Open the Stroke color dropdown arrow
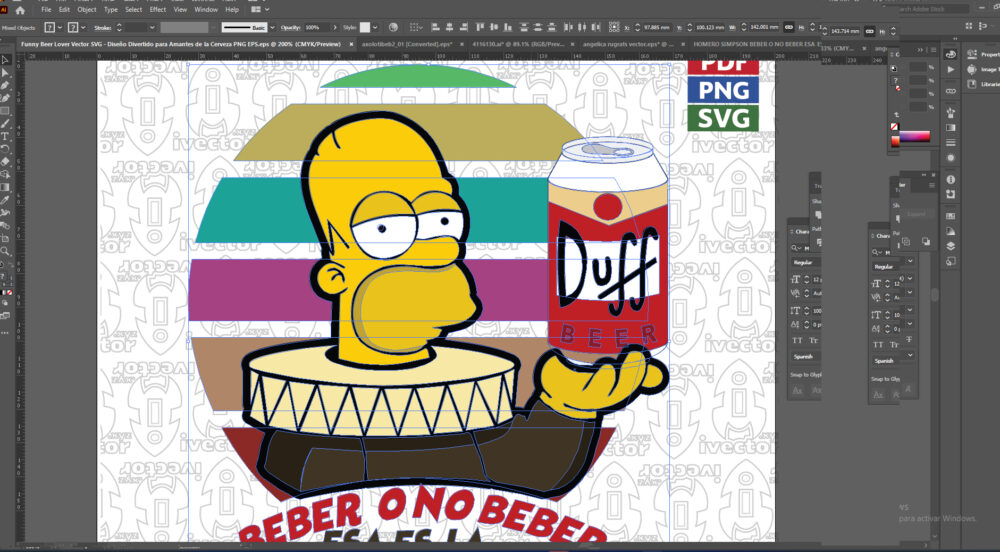 click(x=83, y=27)
